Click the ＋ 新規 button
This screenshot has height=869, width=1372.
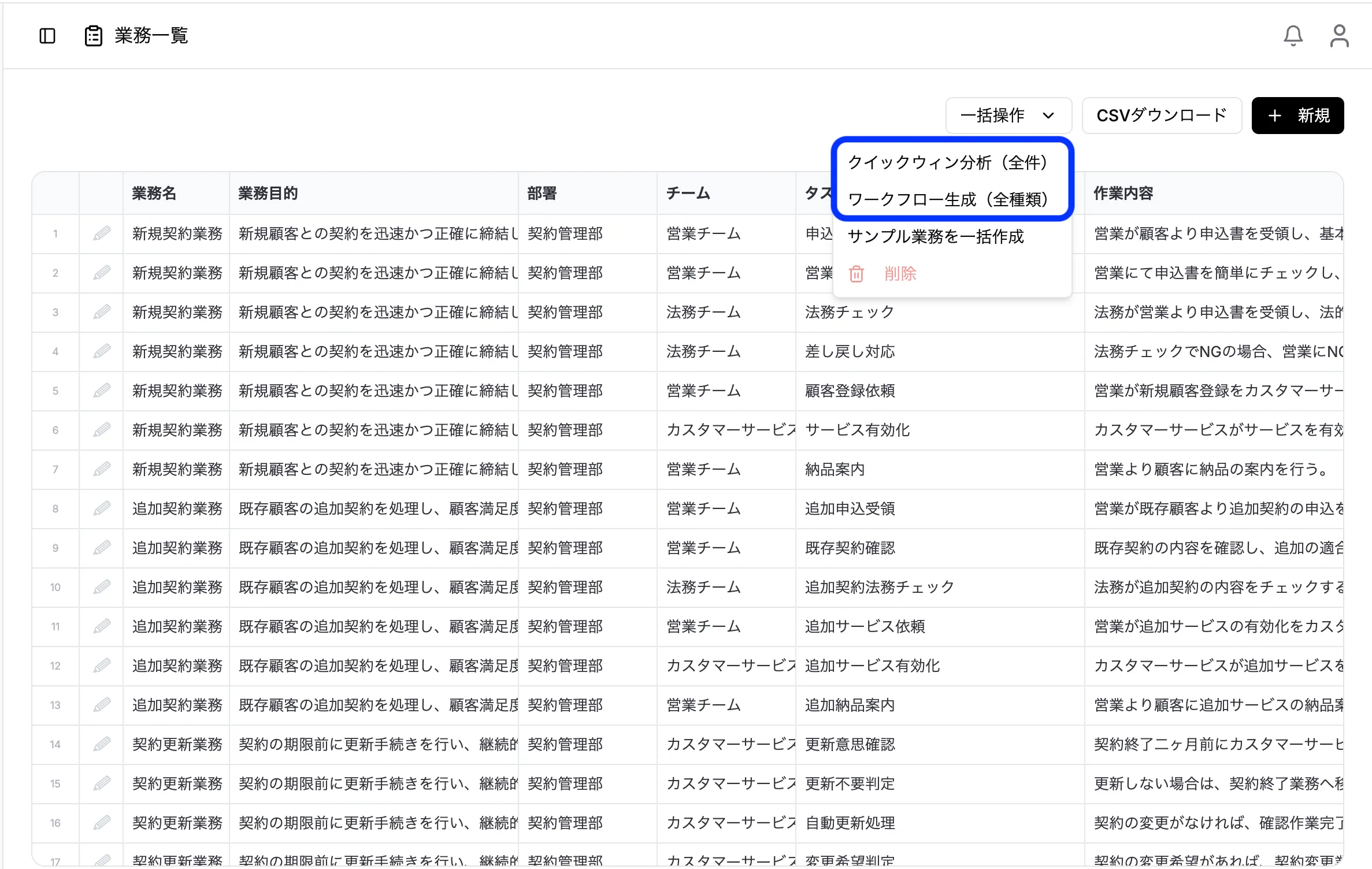(x=1297, y=116)
